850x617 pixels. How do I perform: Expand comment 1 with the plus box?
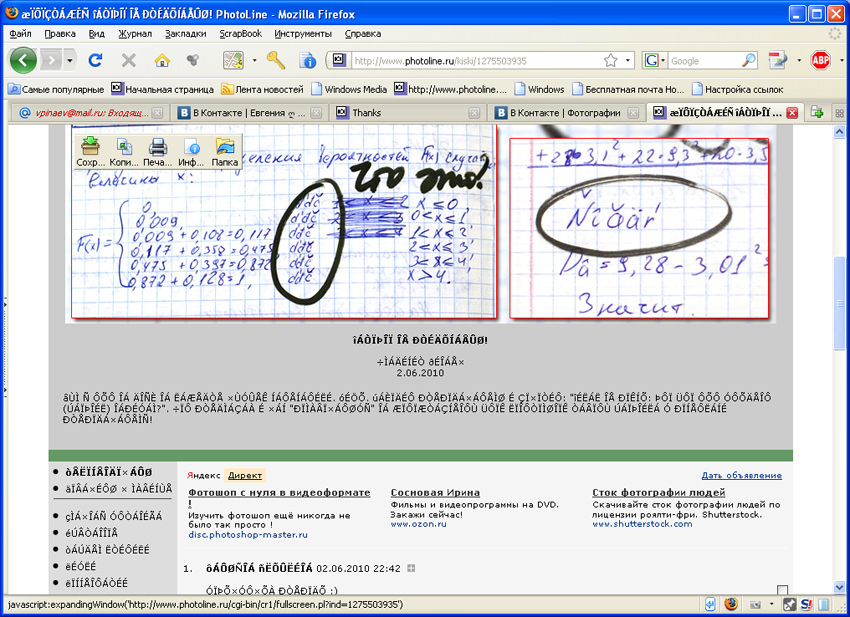[x=411, y=568]
